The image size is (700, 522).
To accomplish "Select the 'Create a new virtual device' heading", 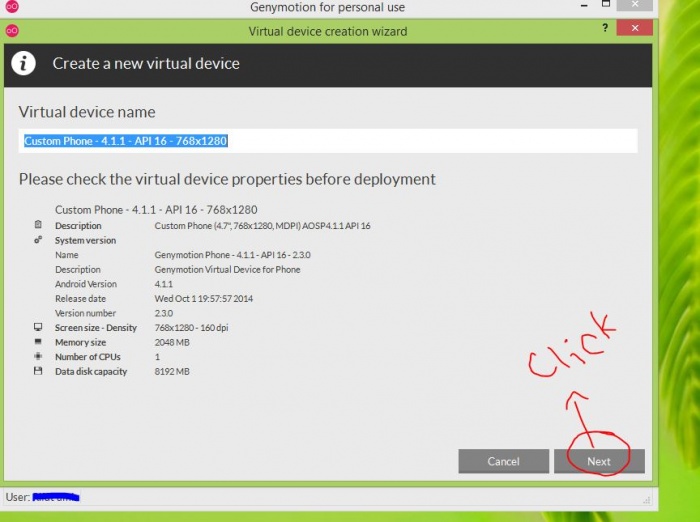I will pos(146,63).
